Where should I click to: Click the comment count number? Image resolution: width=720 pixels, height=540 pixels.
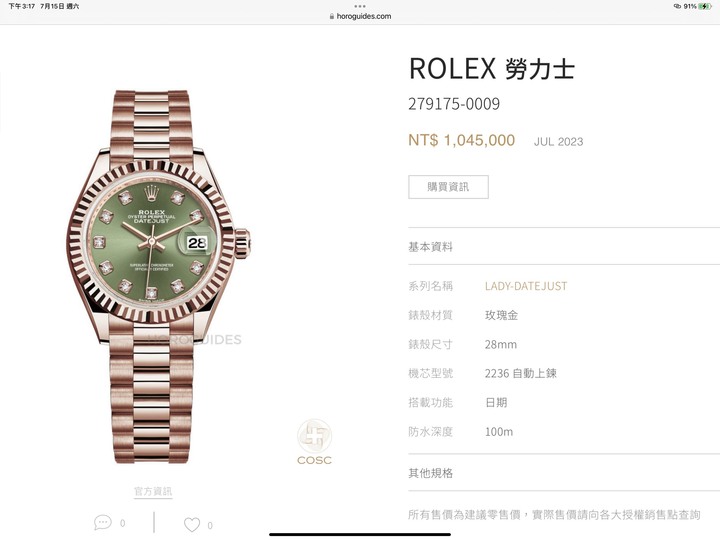point(123,523)
